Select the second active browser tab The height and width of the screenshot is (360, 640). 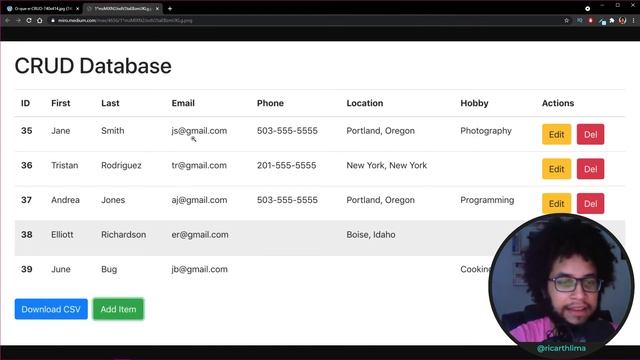(x=122, y=8)
